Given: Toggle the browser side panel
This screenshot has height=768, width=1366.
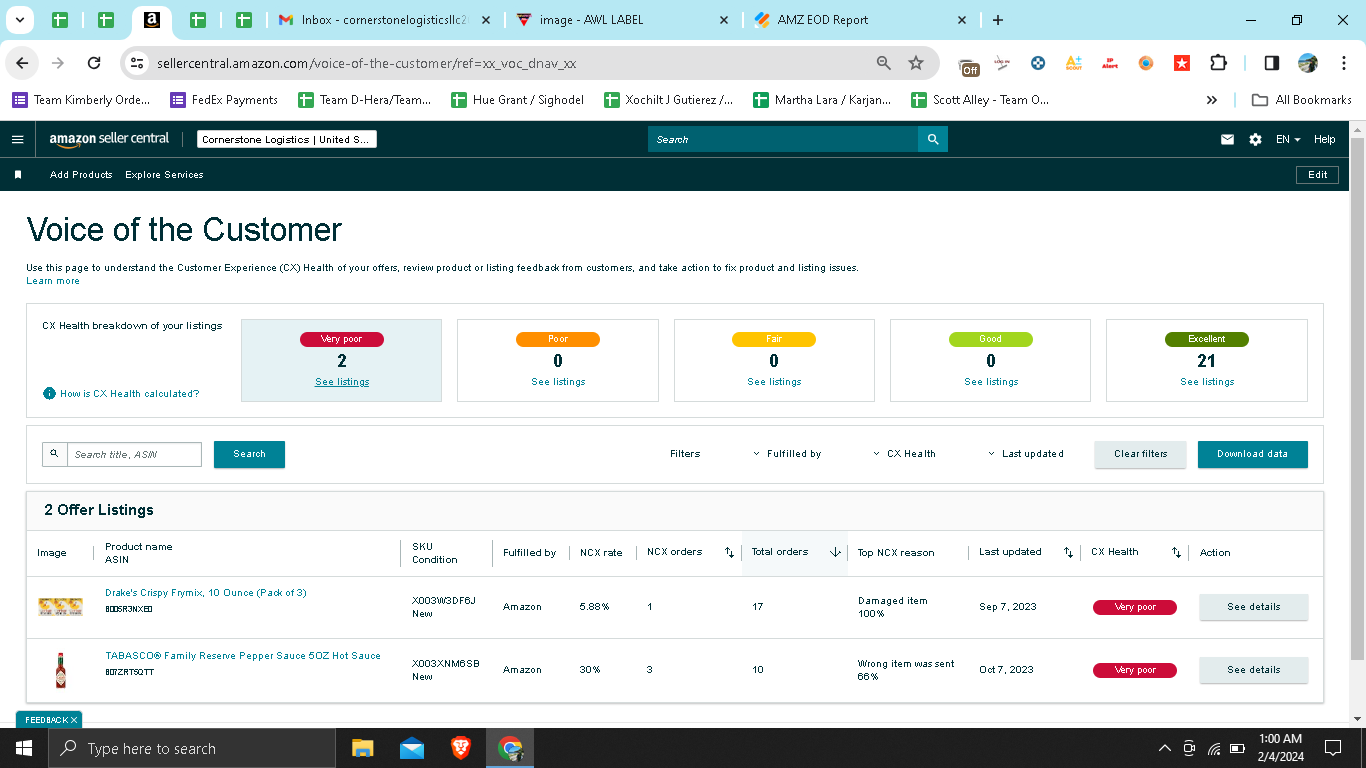Looking at the screenshot, I should (x=1272, y=63).
